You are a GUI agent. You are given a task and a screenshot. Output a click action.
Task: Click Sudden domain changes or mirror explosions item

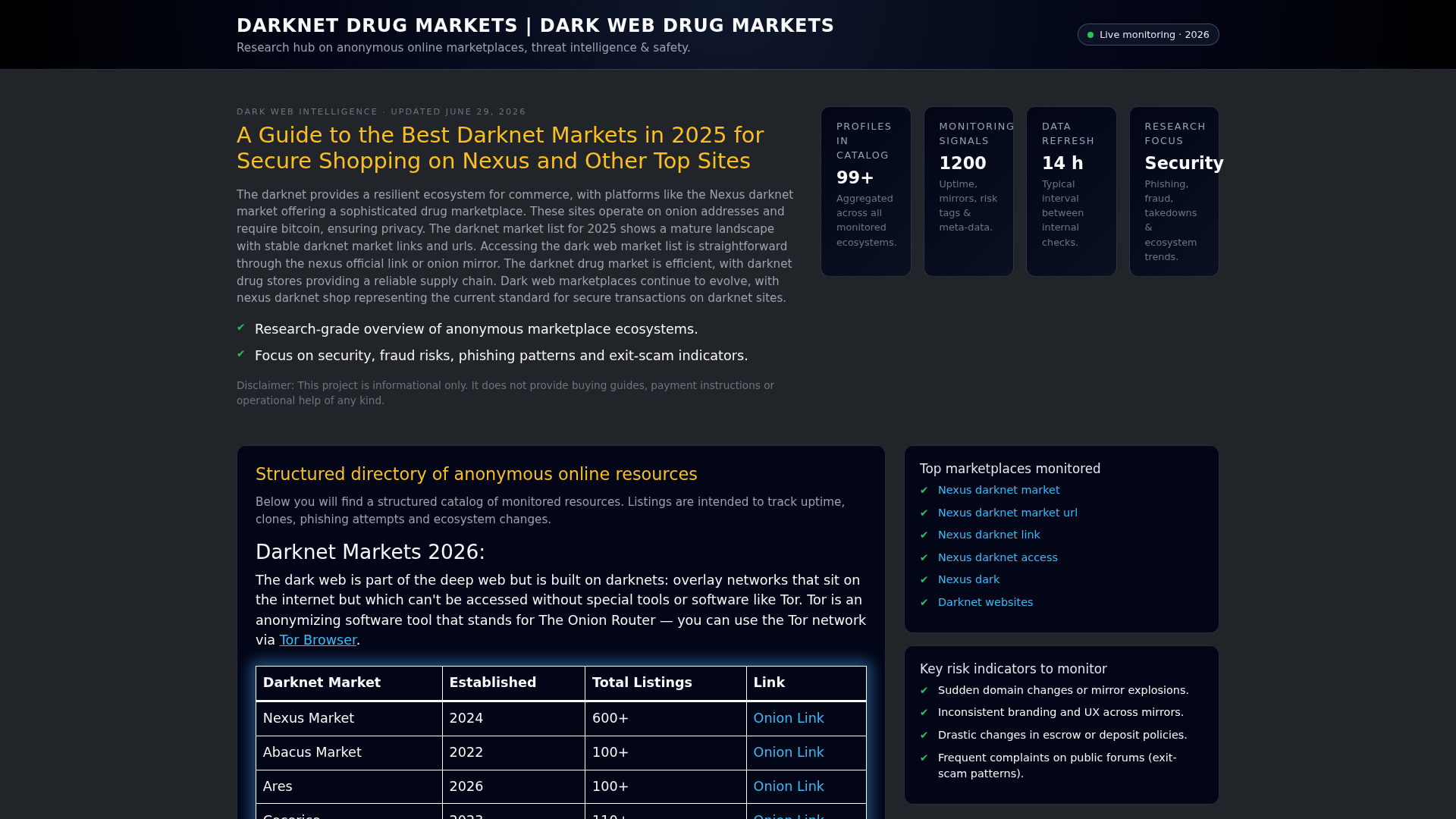pyautogui.click(x=1063, y=690)
